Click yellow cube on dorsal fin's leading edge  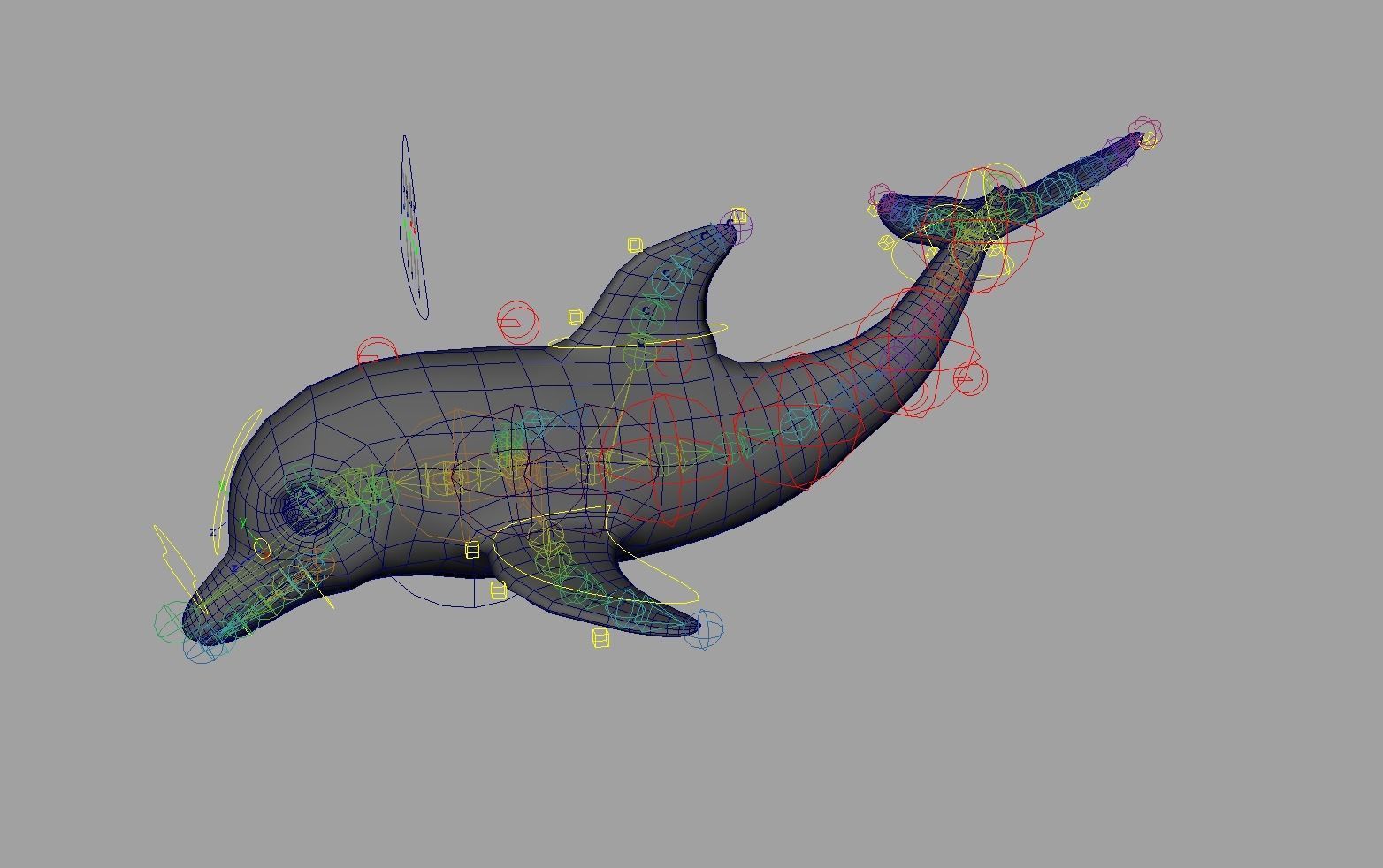click(x=635, y=245)
